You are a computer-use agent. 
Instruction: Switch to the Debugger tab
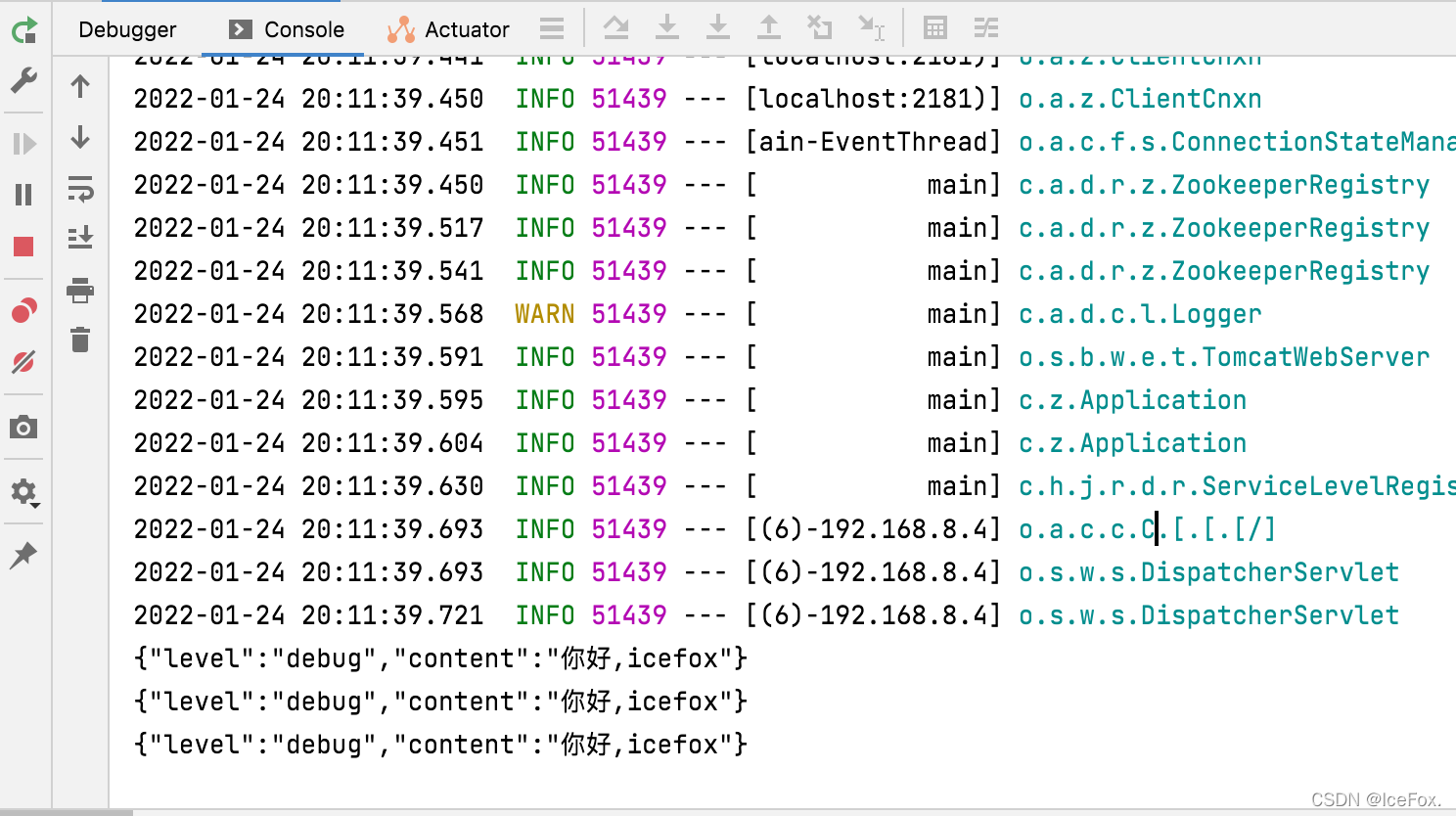click(x=127, y=29)
